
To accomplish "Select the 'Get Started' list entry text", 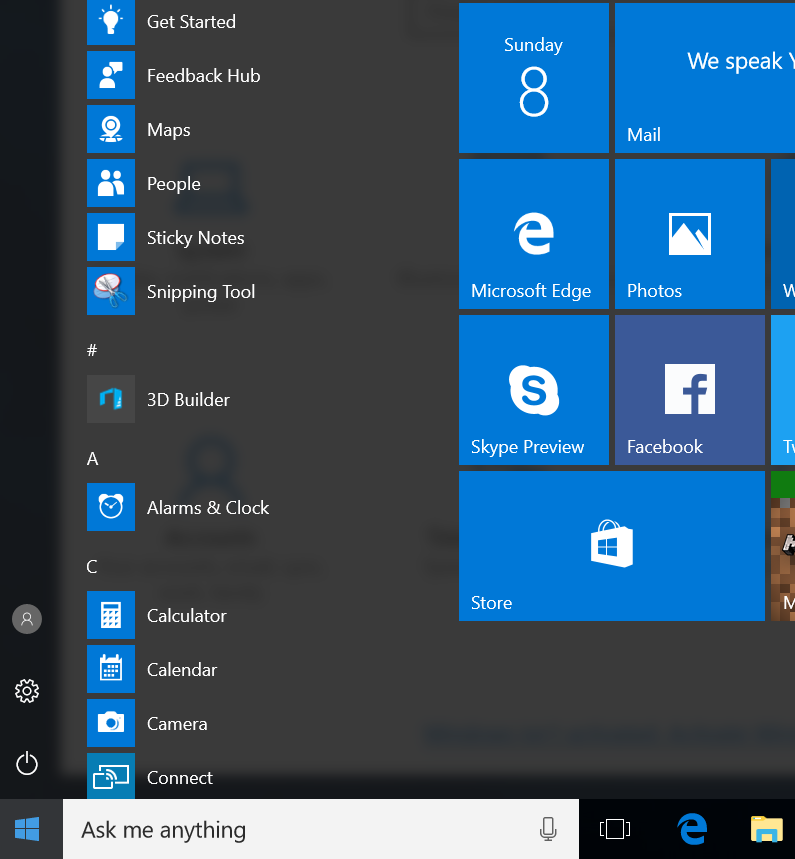I will [191, 22].
